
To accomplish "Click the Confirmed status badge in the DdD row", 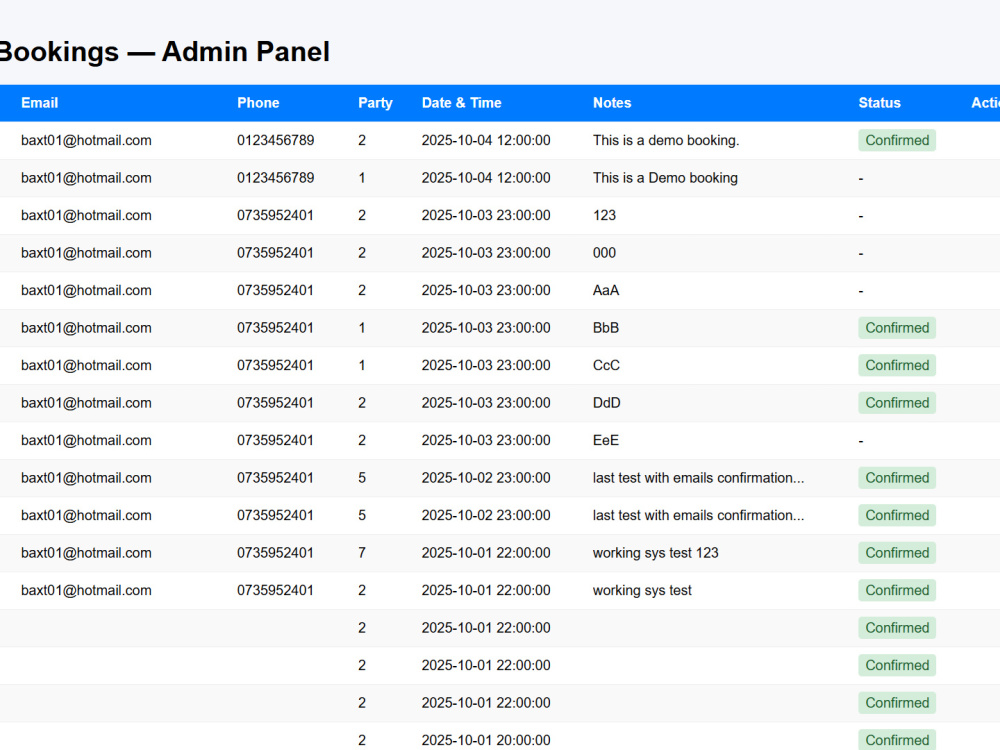I will [x=897, y=403].
